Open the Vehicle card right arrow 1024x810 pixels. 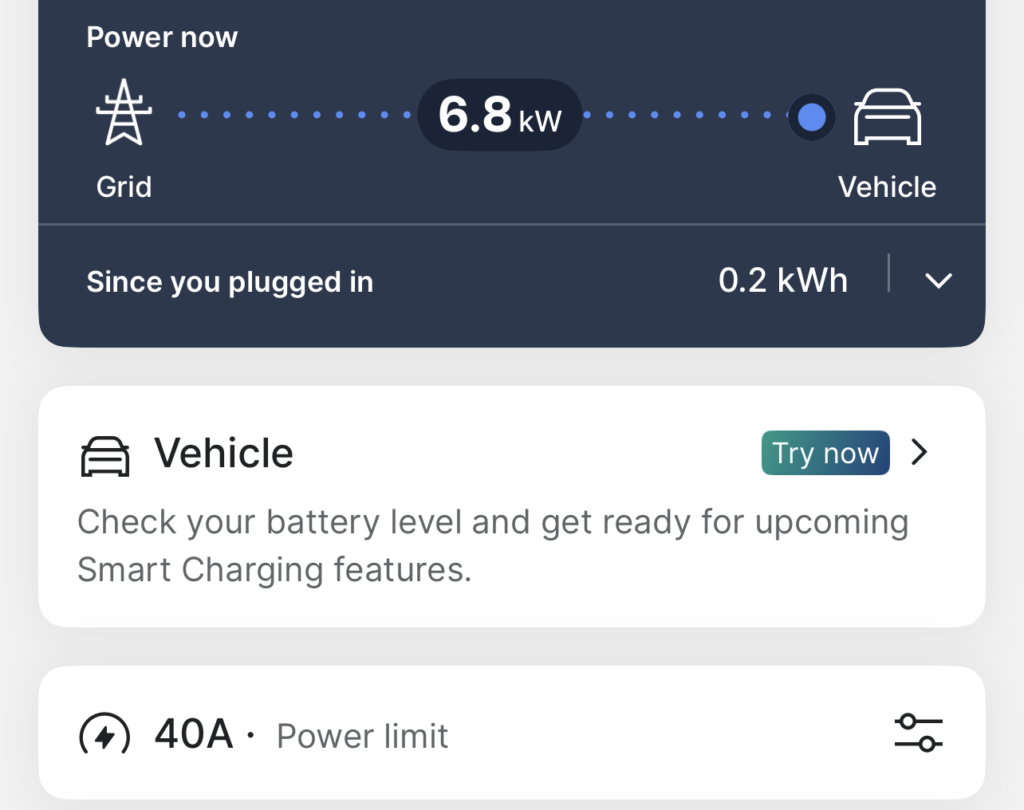[920, 452]
